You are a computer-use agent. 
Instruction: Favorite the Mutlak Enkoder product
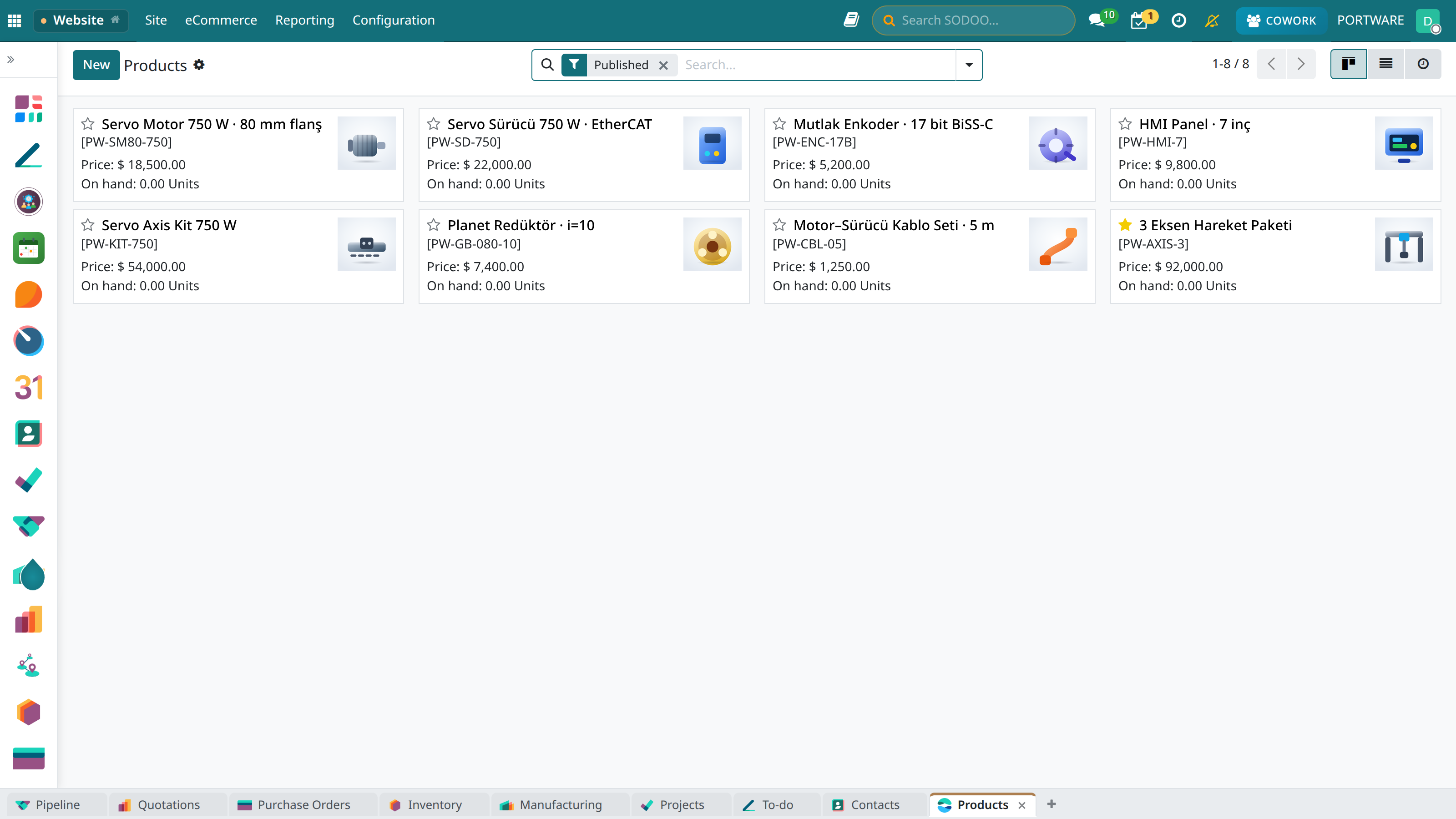click(779, 124)
